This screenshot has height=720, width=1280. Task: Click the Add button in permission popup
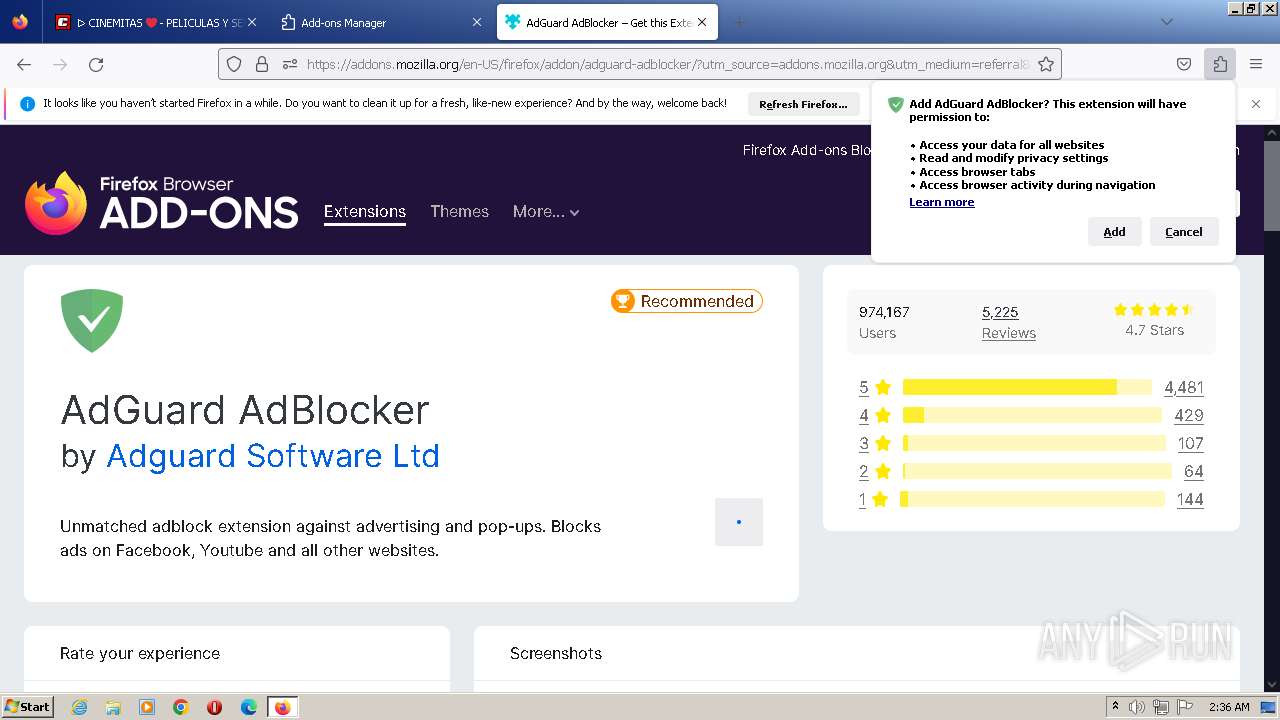1114,232
